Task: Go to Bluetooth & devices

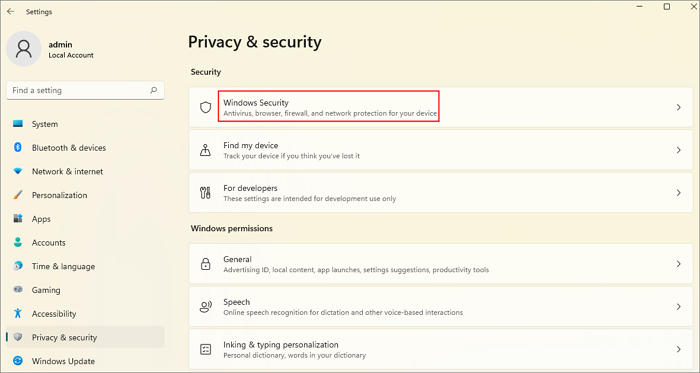Action: pyautogui.click(x=85, y=148)
